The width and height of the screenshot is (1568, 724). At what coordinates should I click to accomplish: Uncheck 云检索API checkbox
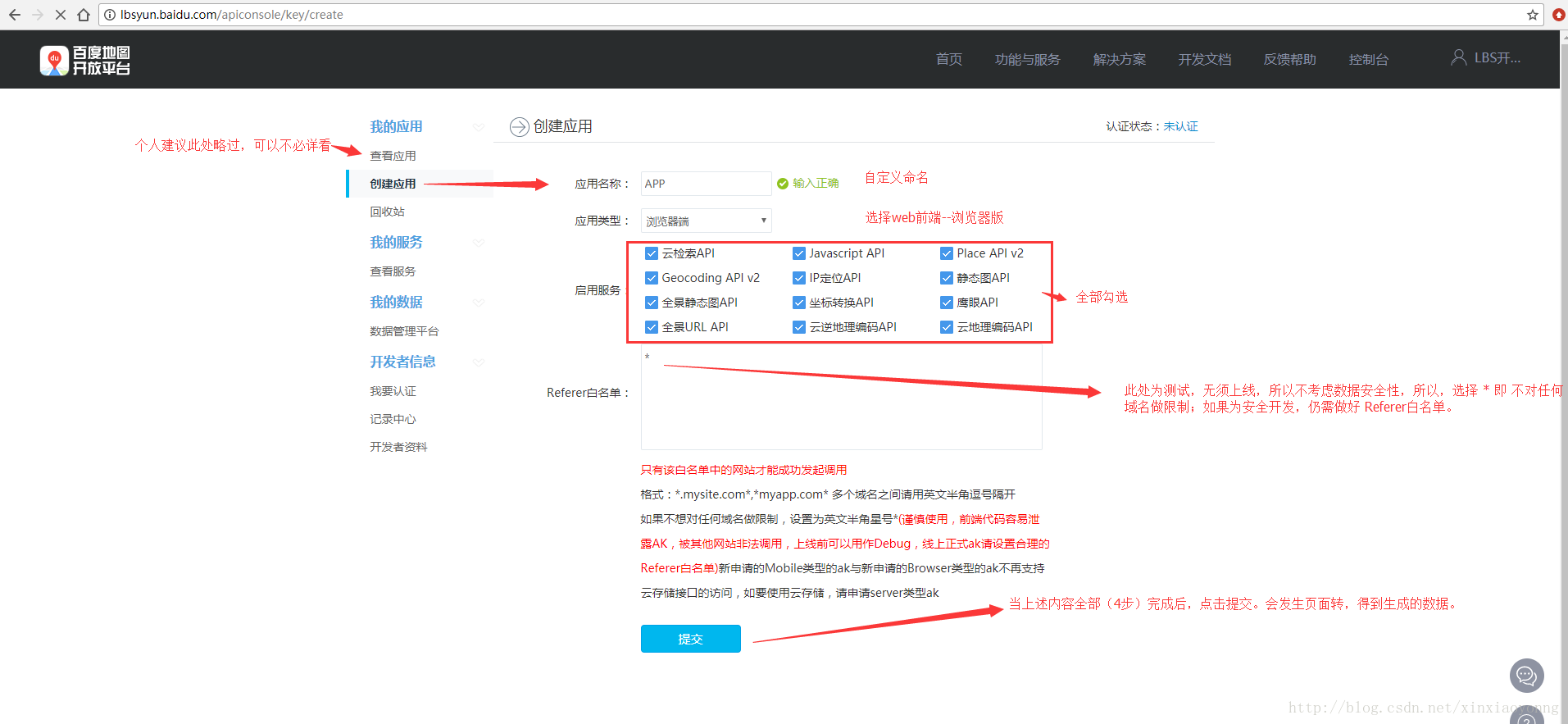click(x=652, y=253)
